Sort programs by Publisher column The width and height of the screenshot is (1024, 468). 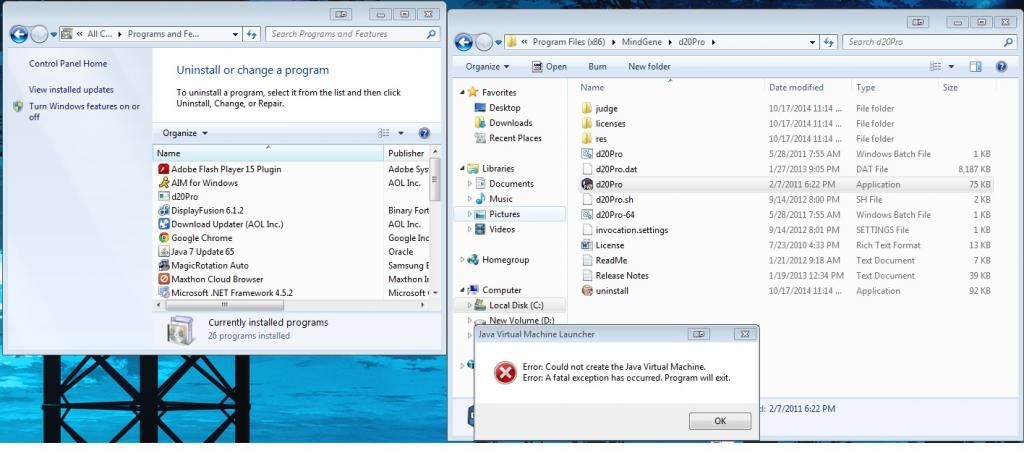coord(407,153)
